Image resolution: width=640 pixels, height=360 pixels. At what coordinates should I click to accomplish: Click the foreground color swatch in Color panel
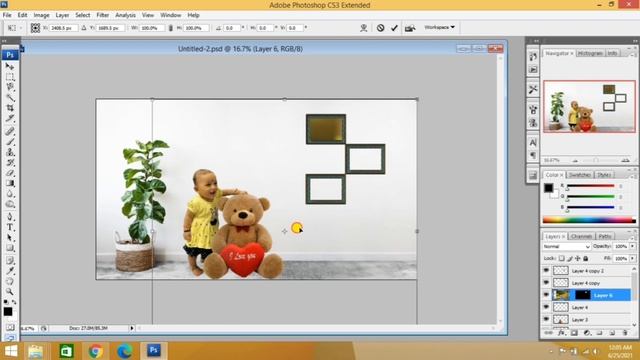click(548, 188)
